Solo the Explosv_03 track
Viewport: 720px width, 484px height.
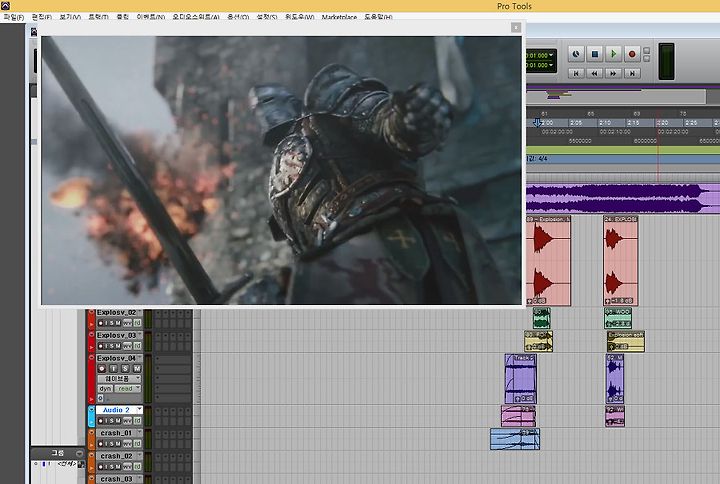tap(112, 346)
